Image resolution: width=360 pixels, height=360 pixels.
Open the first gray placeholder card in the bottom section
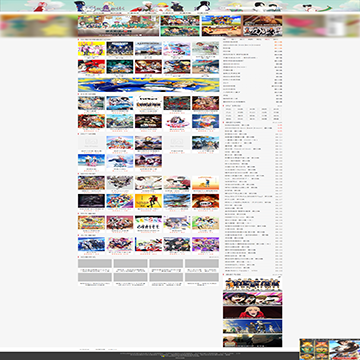tap(95, 264)
